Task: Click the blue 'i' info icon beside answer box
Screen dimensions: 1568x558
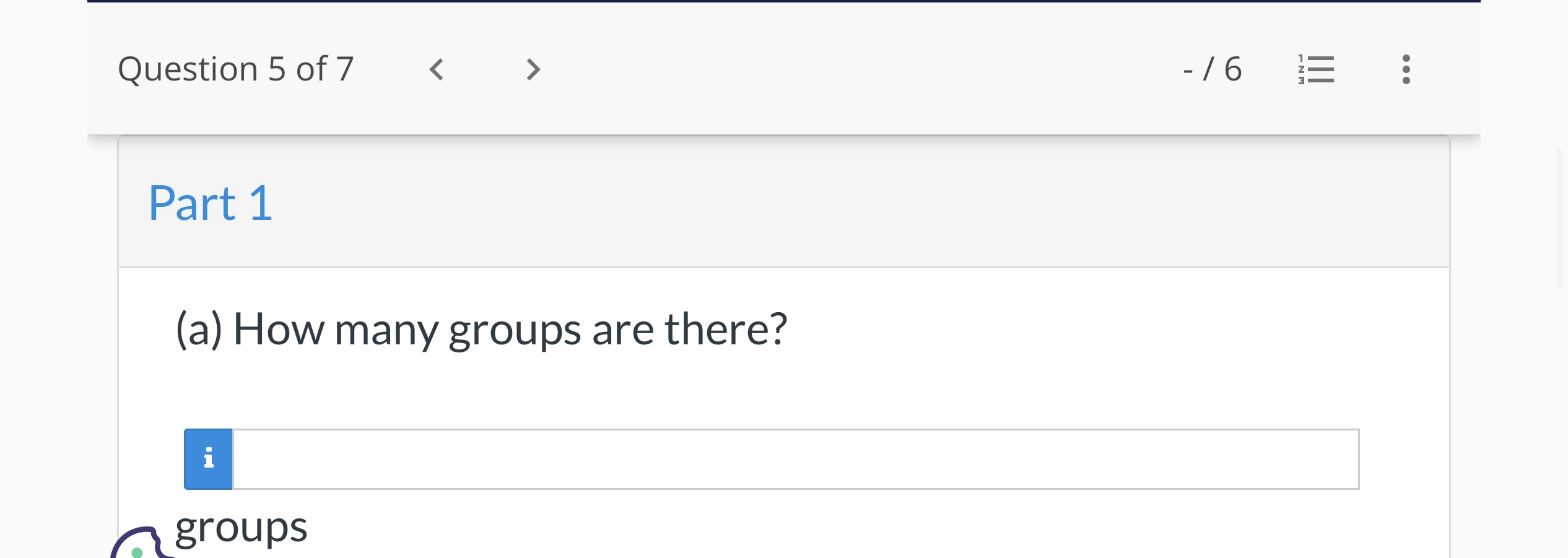Action: tap(208, 458)
